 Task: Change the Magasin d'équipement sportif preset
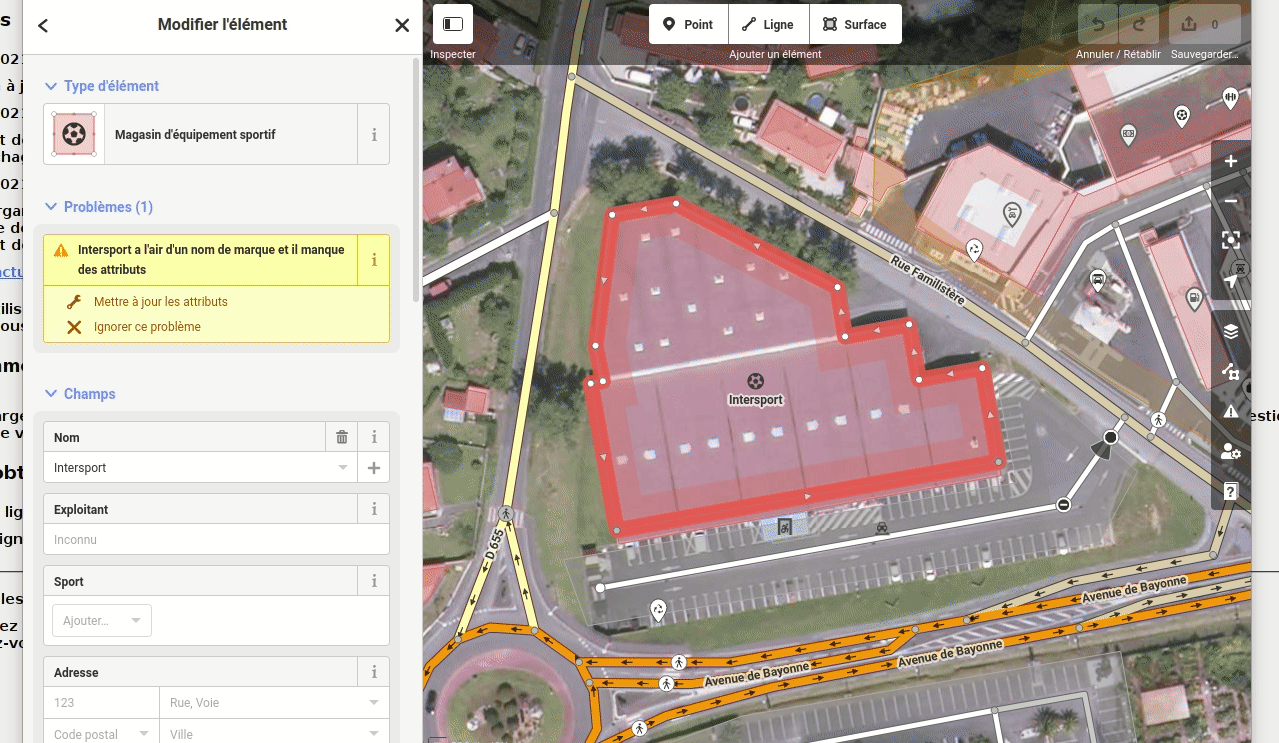point(201,135)
